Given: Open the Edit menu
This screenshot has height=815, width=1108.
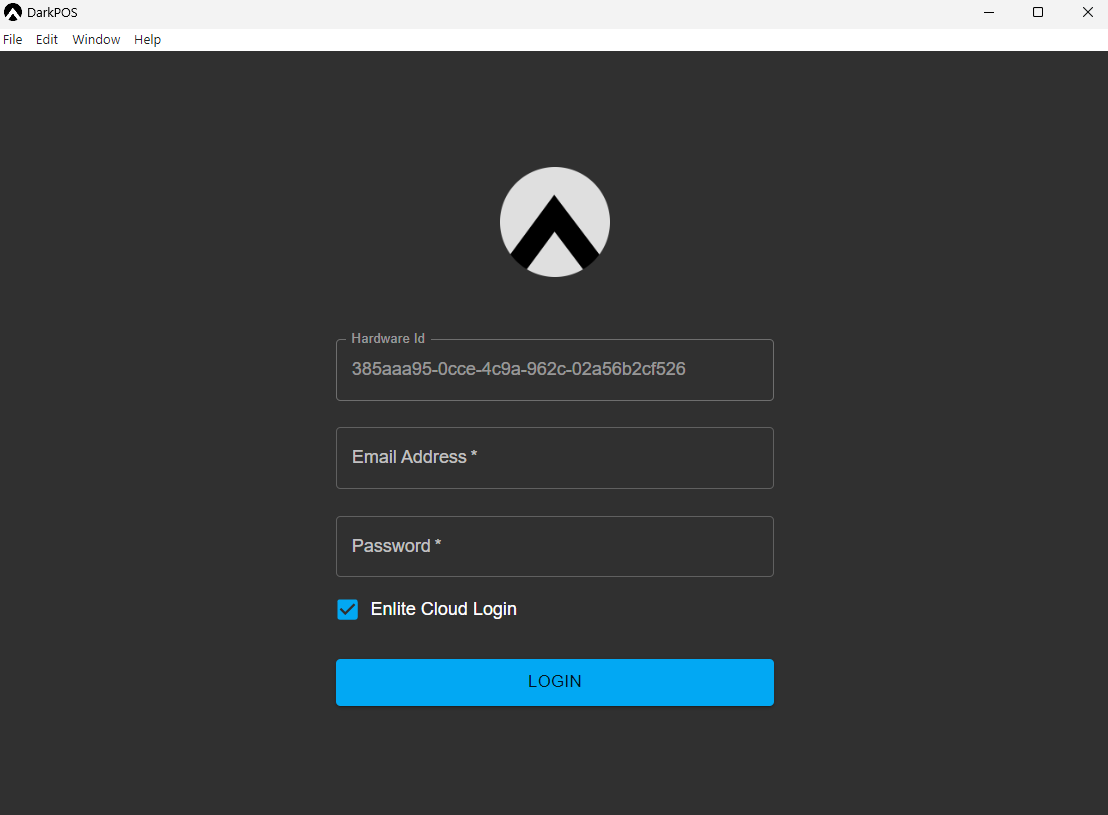Looking at the screenshot, I should (47, 40).
